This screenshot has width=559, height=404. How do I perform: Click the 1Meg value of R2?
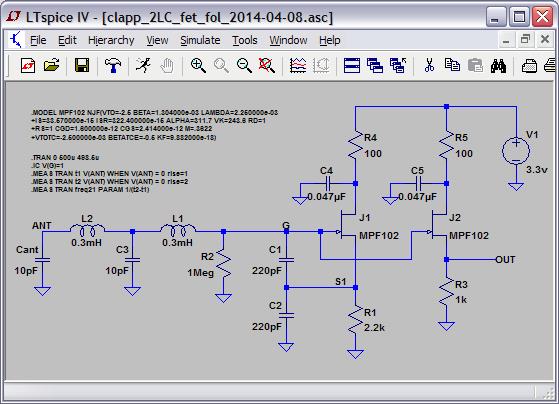(201, 273)
